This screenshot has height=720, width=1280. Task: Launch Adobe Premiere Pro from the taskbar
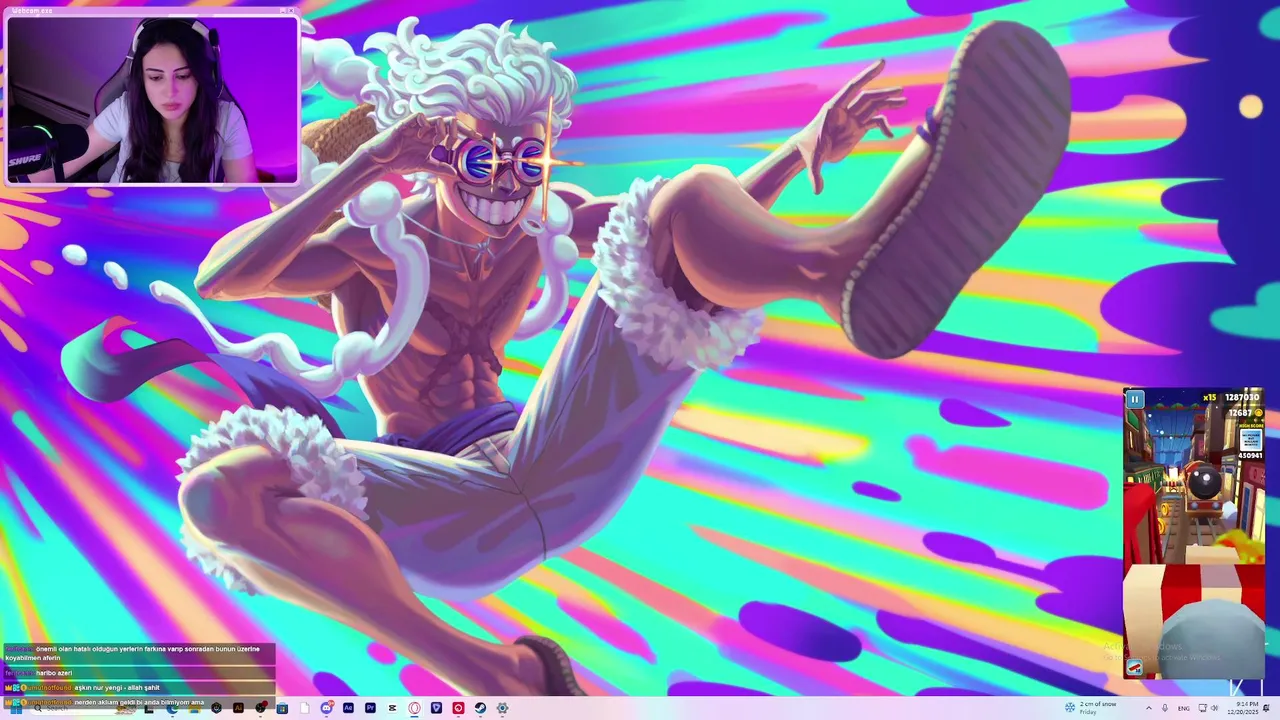(370, 708)
